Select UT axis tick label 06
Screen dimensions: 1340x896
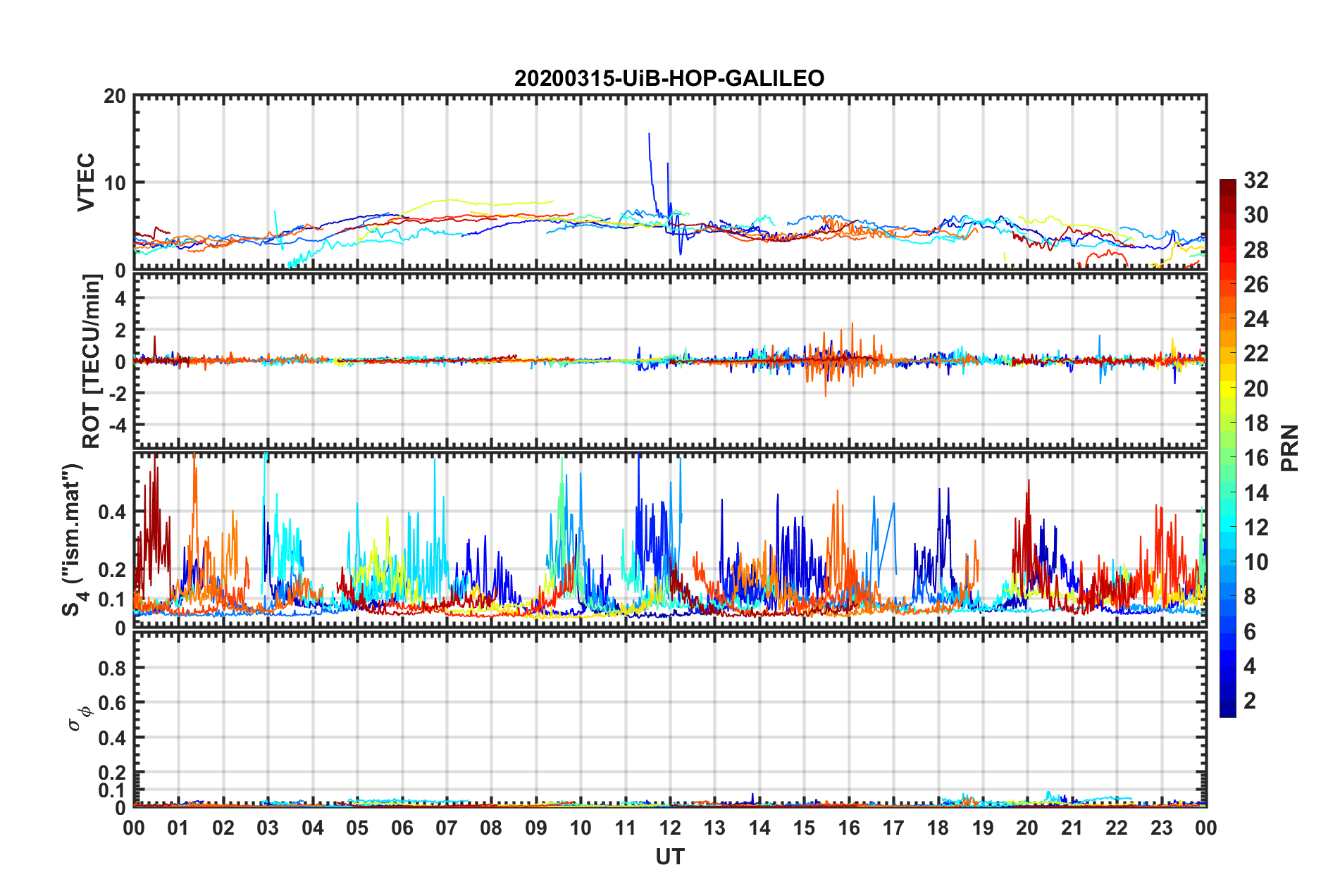click(x=402, y=828)
